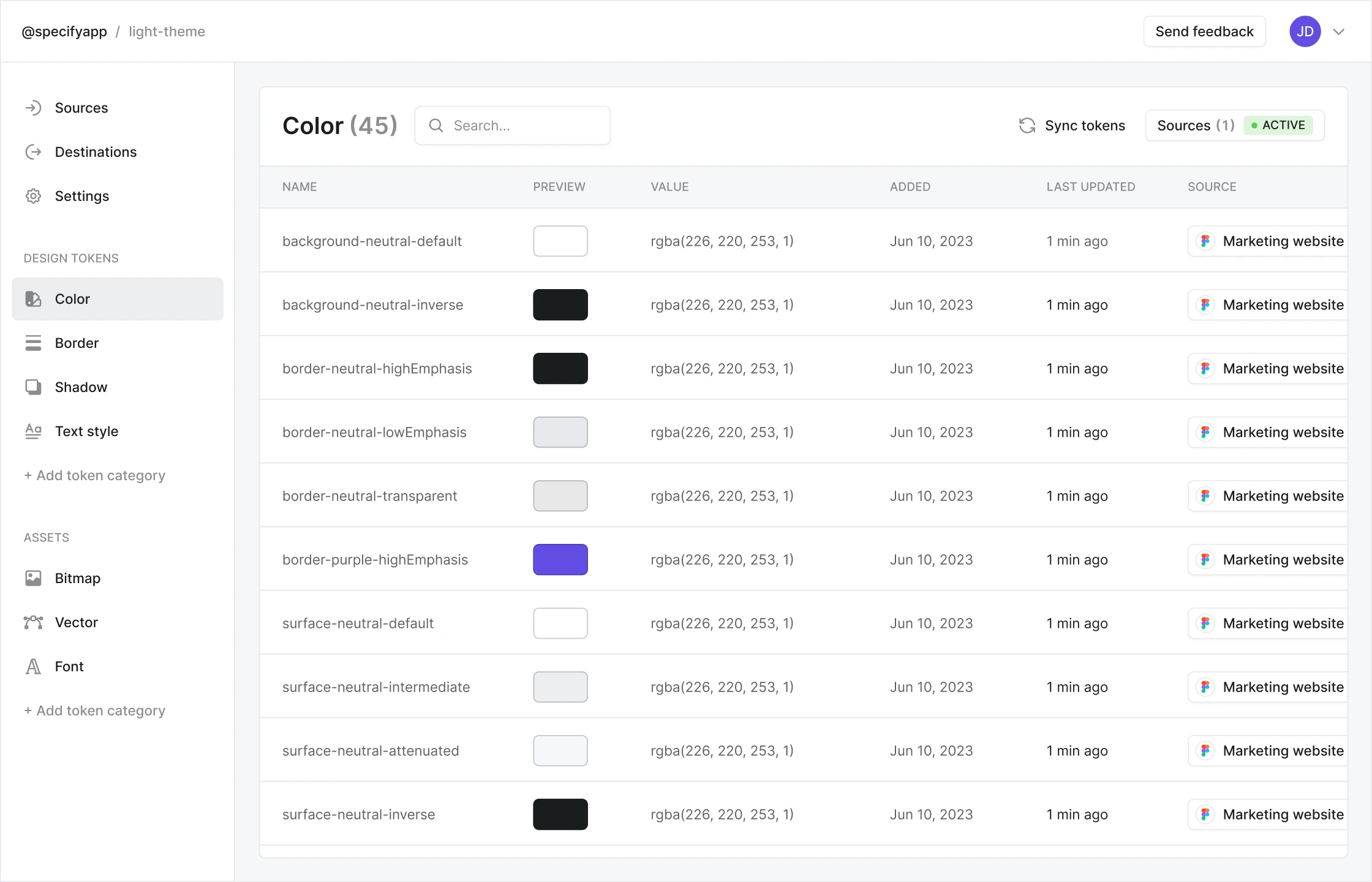The height and width of the screenshot is (882, 1372).
Task: Open the account menu chevron beside JD
Action: (1339, 32)
